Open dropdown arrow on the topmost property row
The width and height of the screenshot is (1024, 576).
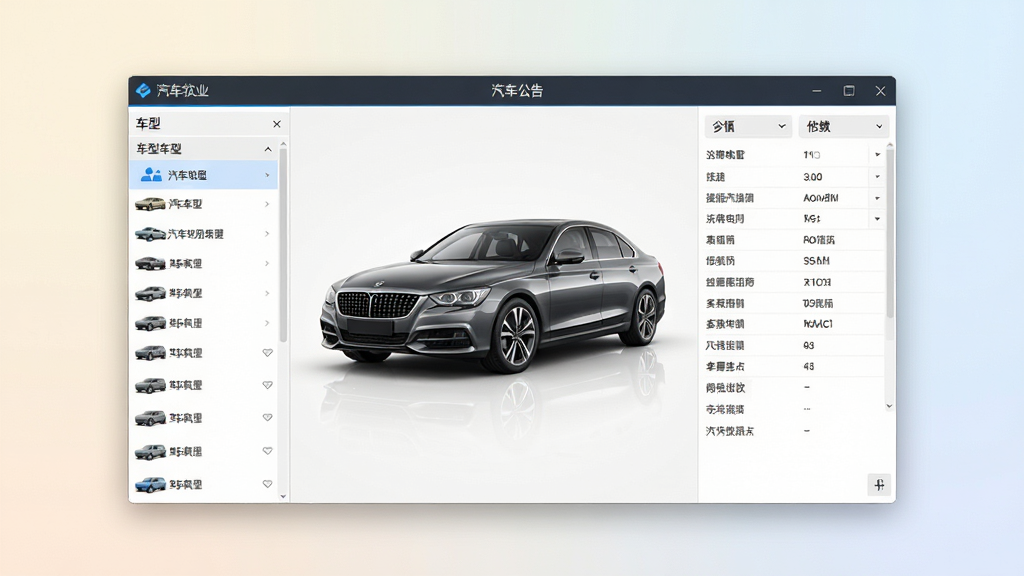tap(878, 155)
